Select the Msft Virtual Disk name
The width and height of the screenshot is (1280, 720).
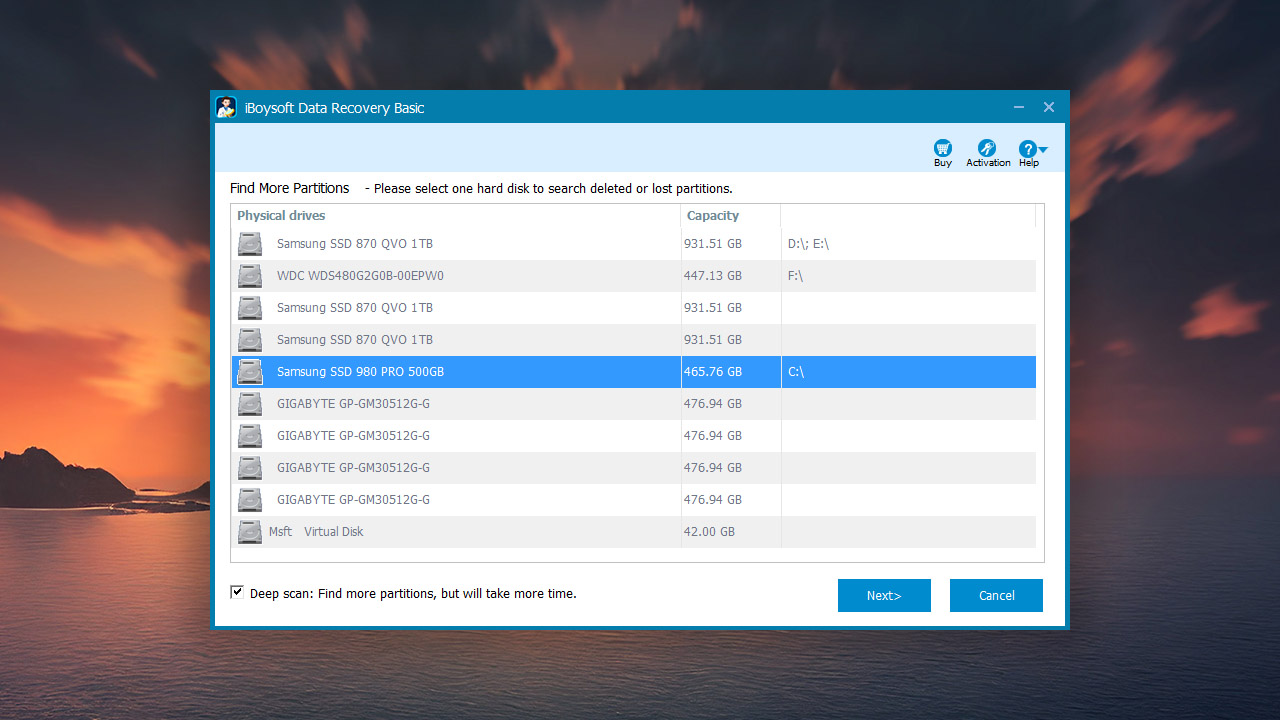pos(316,532)
